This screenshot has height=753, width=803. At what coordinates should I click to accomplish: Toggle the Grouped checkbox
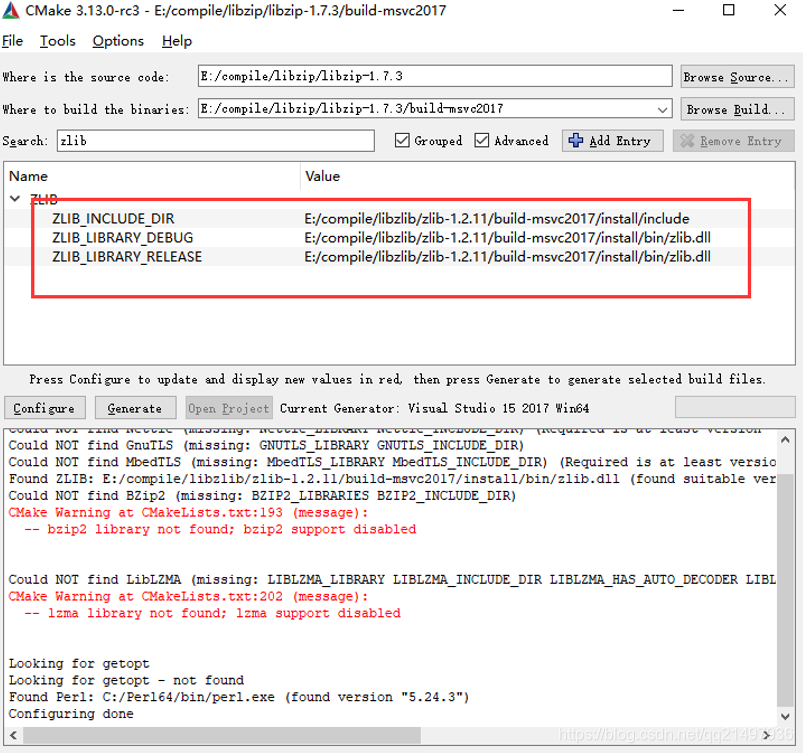point(402,140)
